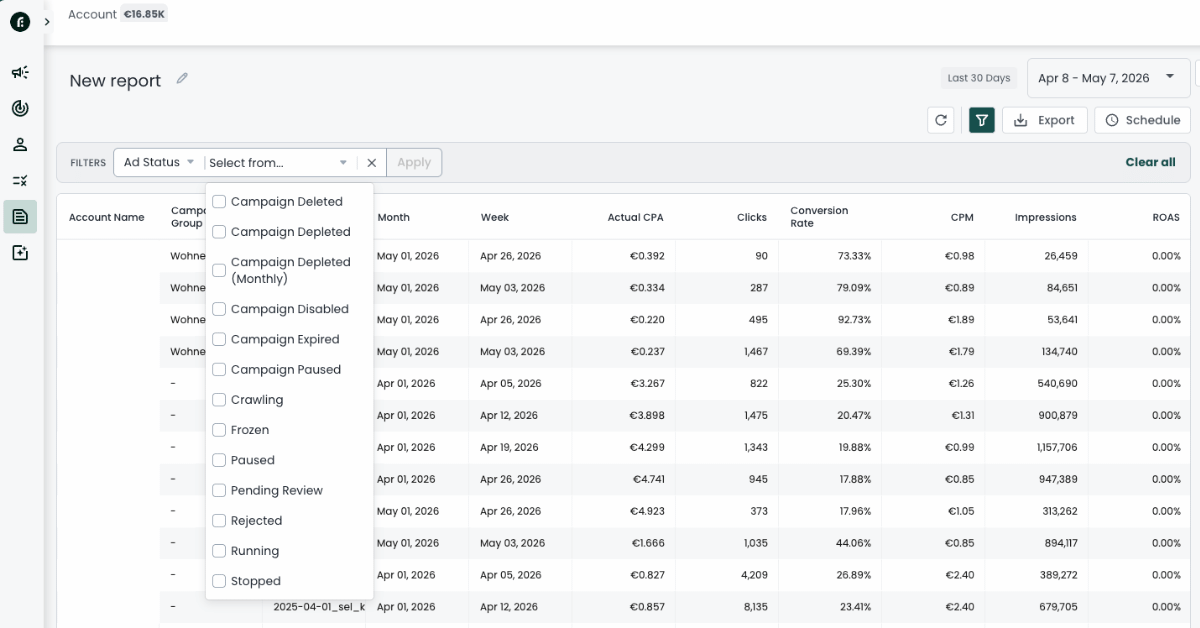Image resolution: width=1200 pixels, height=628 pixels.
Task: Export the report
Action: [1044, 120]
